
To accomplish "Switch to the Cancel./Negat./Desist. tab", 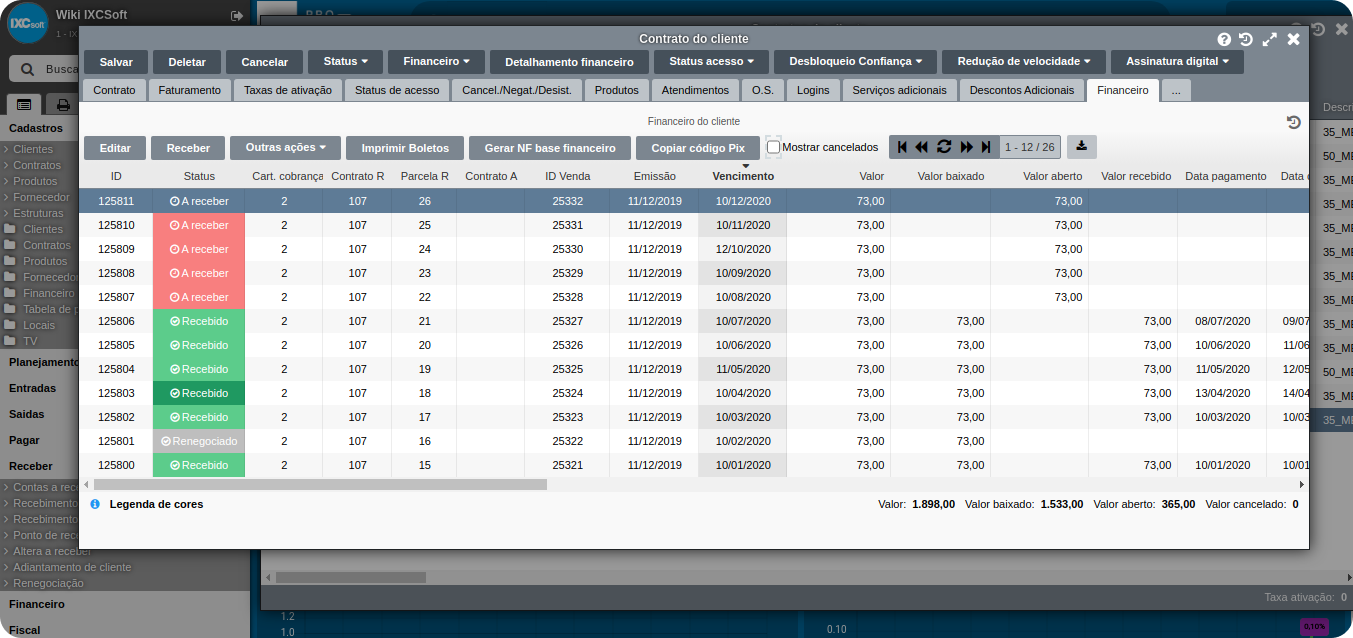I will pos(517,90).
